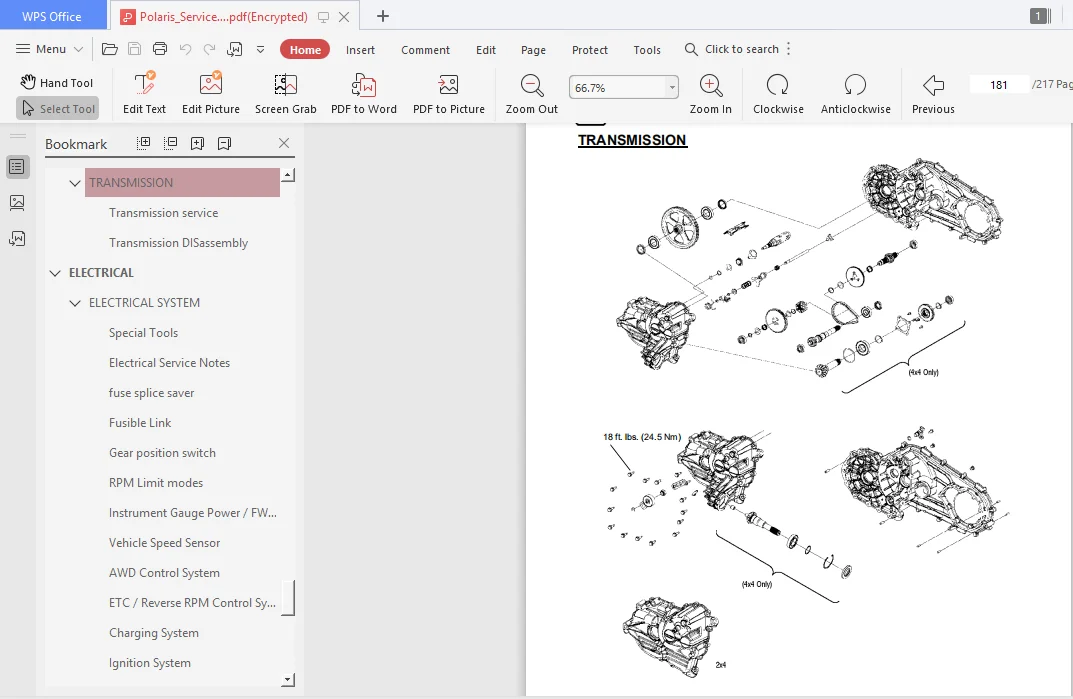Open the Charging System bookmark

tap(153, 633)
